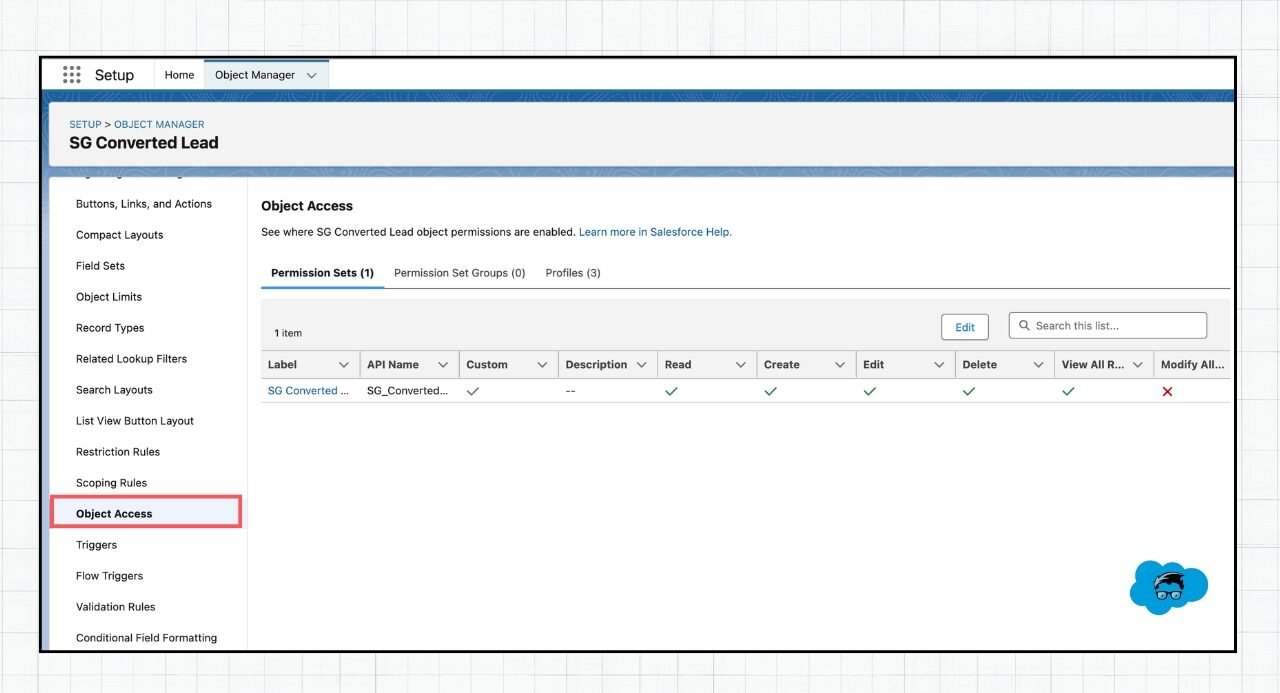Open the Custom column menu chevron

tap(542, 365)
